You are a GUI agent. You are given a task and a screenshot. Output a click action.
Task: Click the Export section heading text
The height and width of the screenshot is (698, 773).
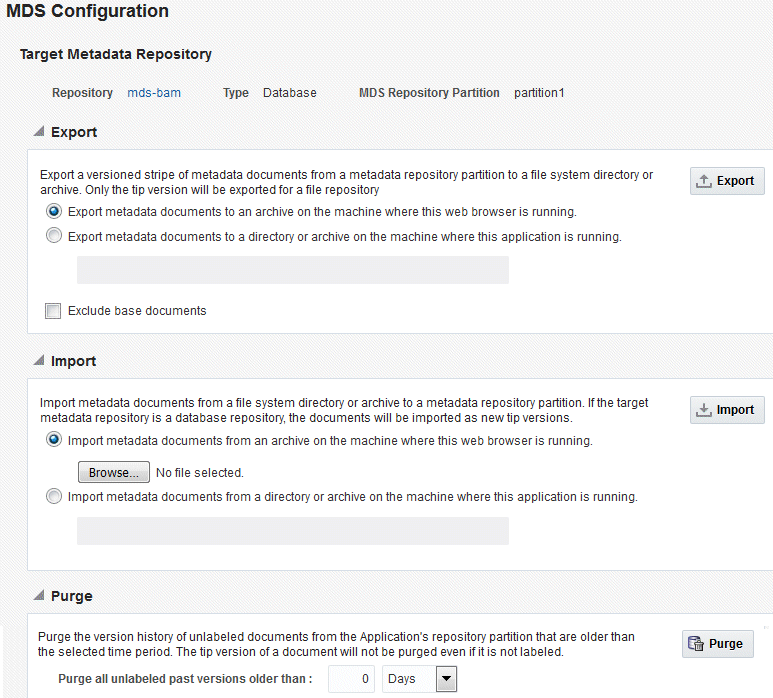tap(74, 132)
